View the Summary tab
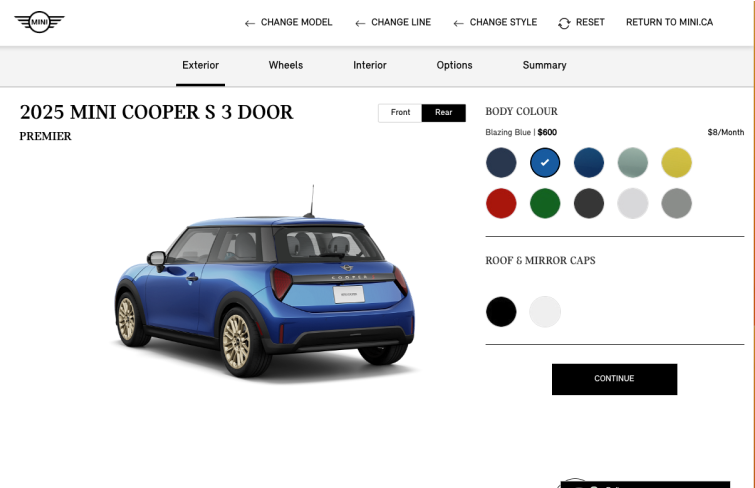Screen dimensions: 755x488 (x=545, y=66)
